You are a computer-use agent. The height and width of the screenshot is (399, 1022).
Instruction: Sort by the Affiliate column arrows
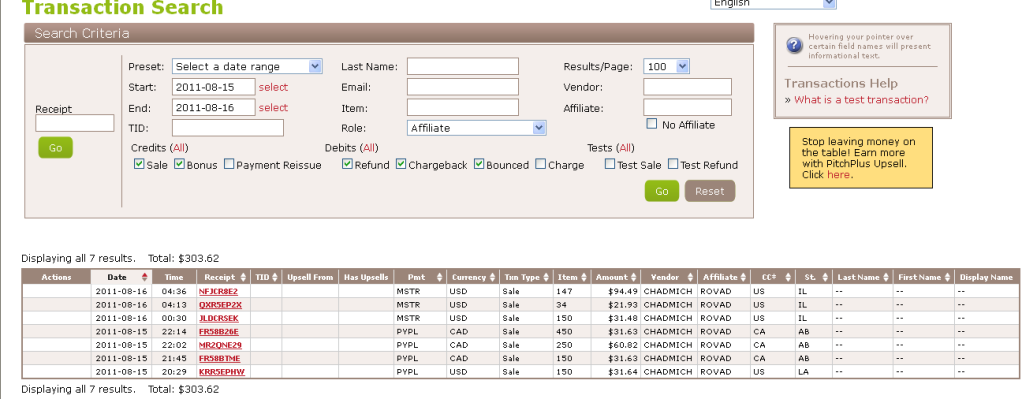tap(743, 277)
